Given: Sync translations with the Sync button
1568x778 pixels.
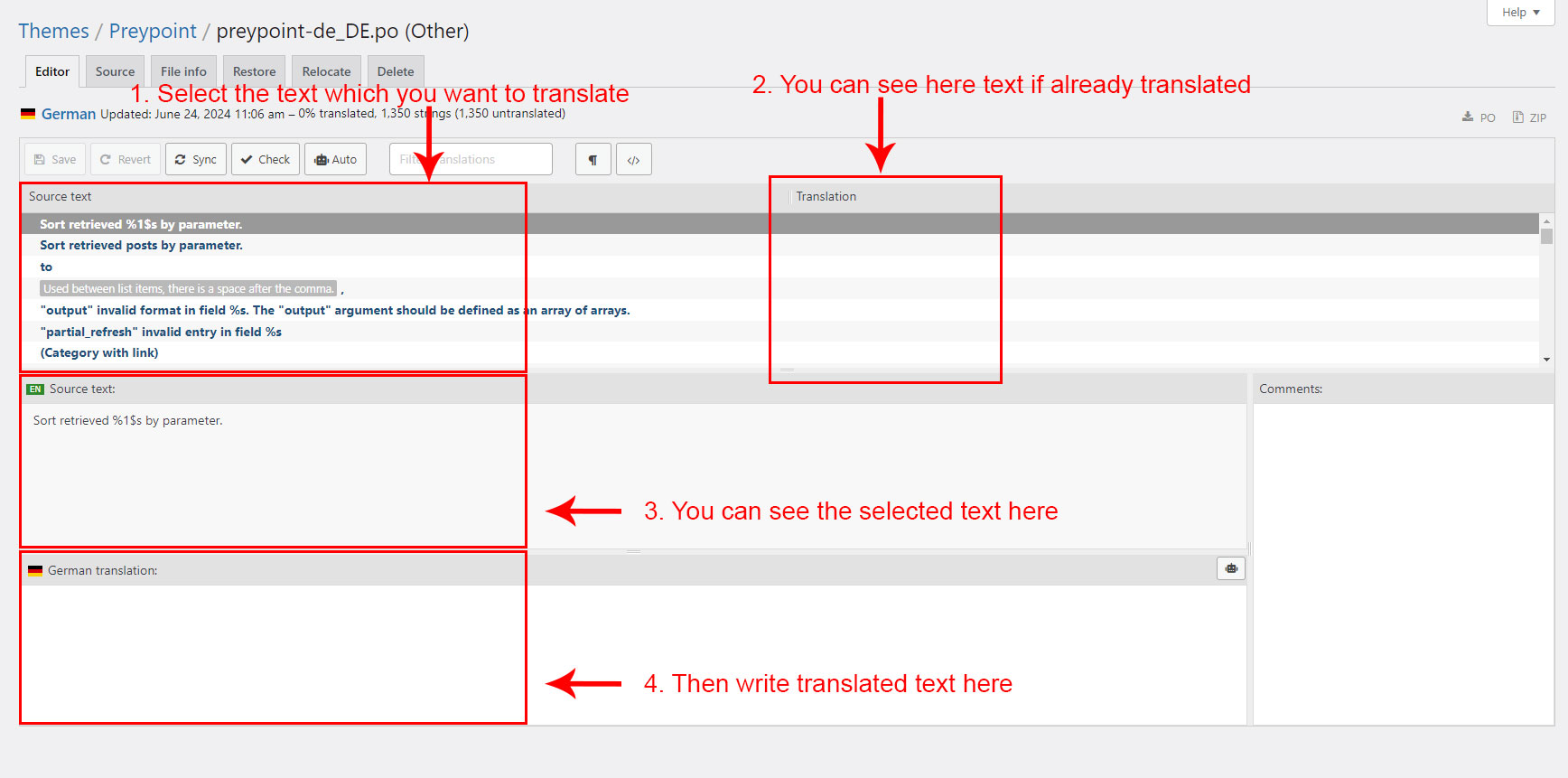Looking at the screenshot, I should [x=195, y=159].
